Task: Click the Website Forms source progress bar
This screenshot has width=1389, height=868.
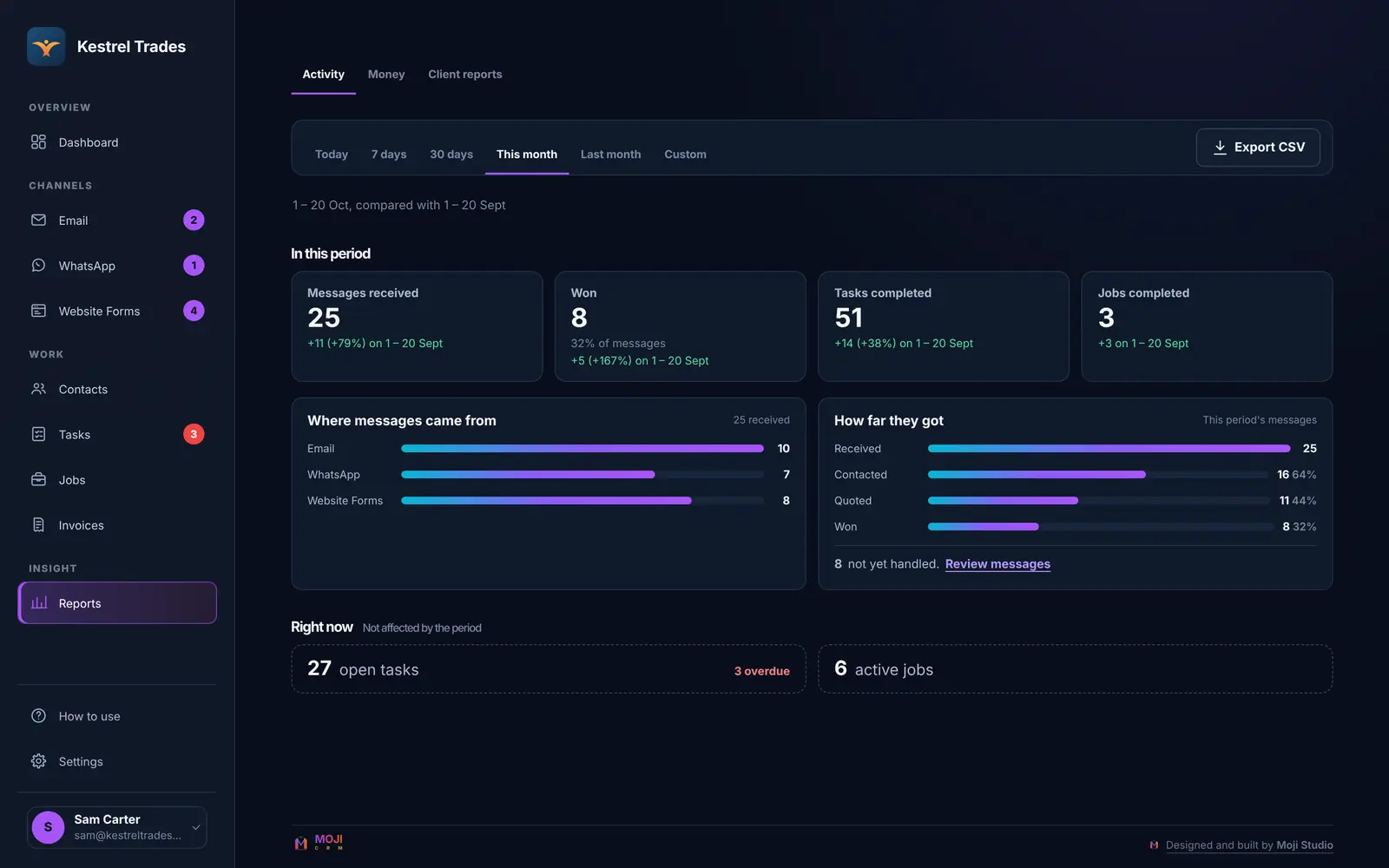Action: (583, 501)
